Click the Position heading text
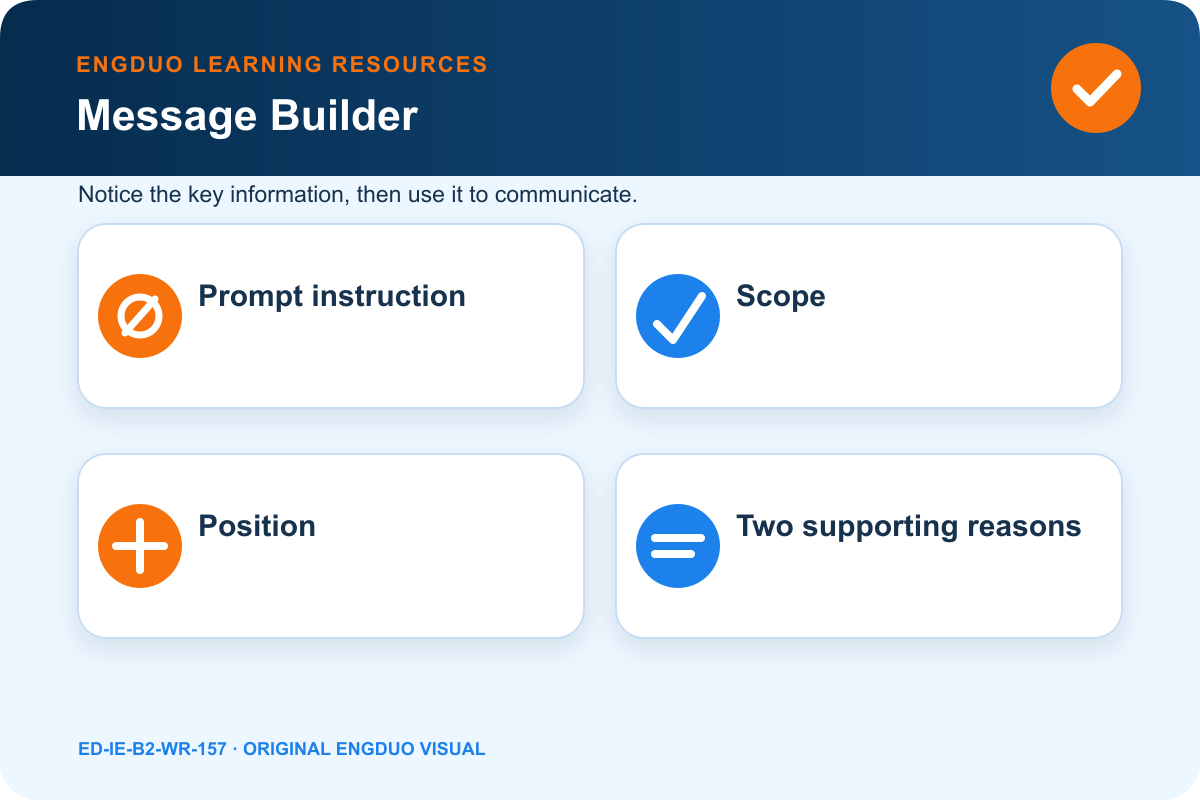The height and width of the screenshot is (800, 1200). pyautogui.click(x=257, y=526)
